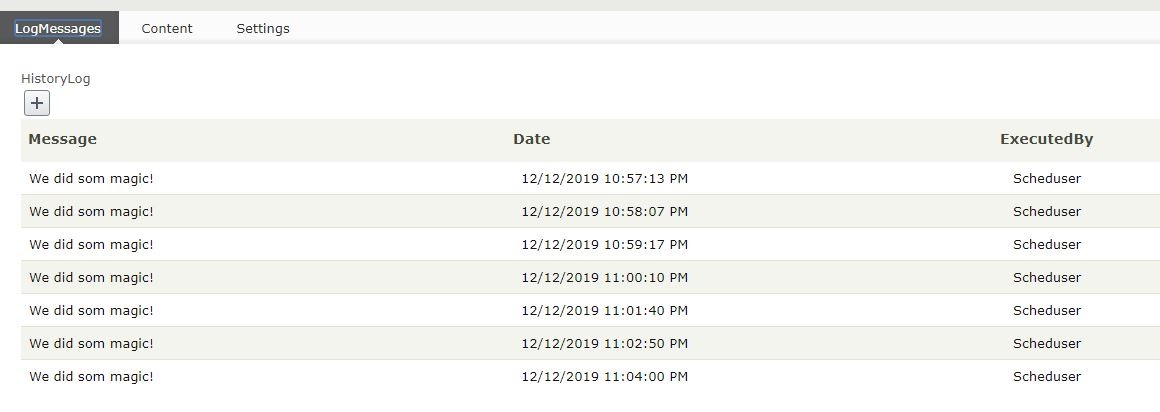
Task: Click Scheduser in the 11:01:40 PM row
Action: (1046, 311)
